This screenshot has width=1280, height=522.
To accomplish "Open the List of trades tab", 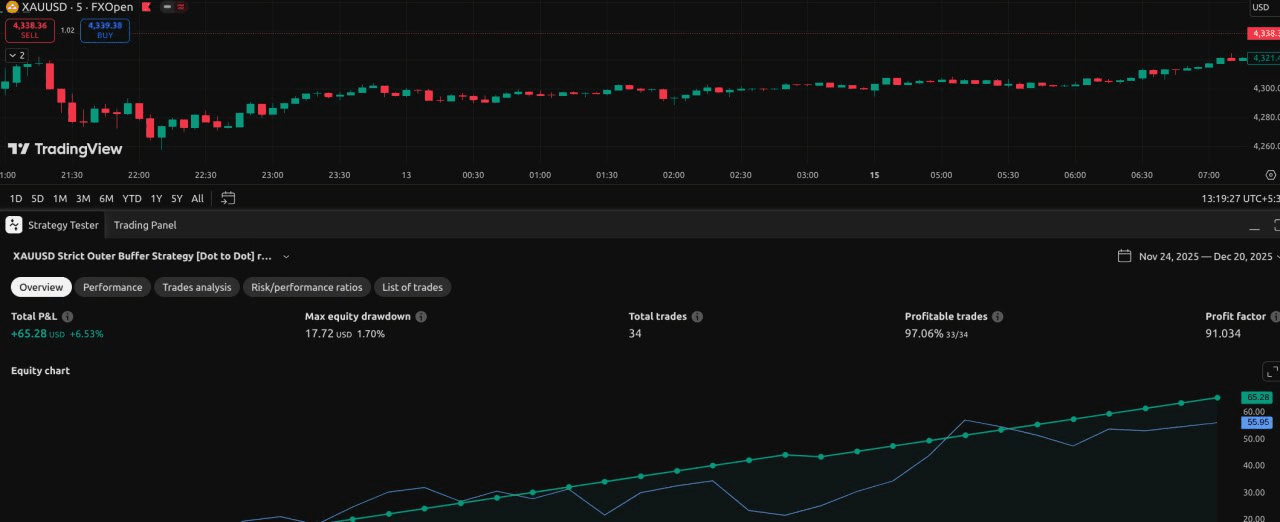I will coord(412,287).
